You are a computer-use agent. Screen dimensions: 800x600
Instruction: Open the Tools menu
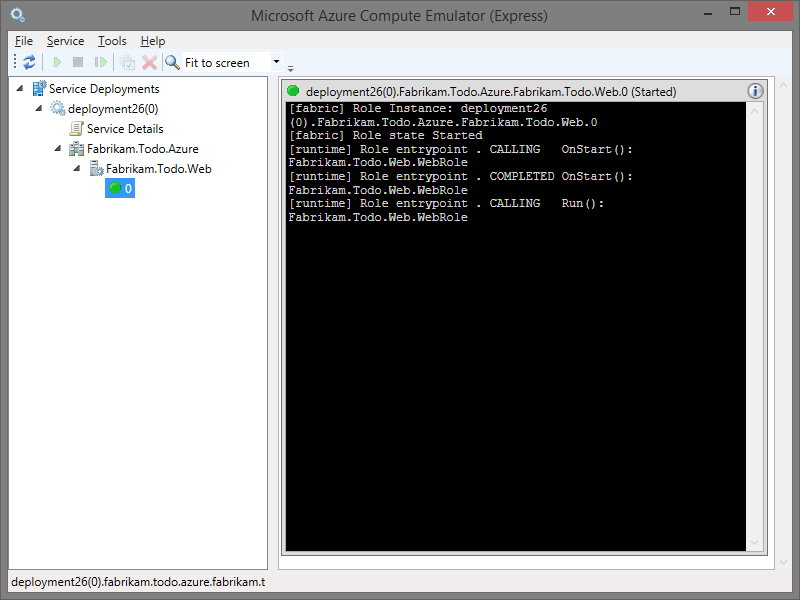(x=111, y=41)
